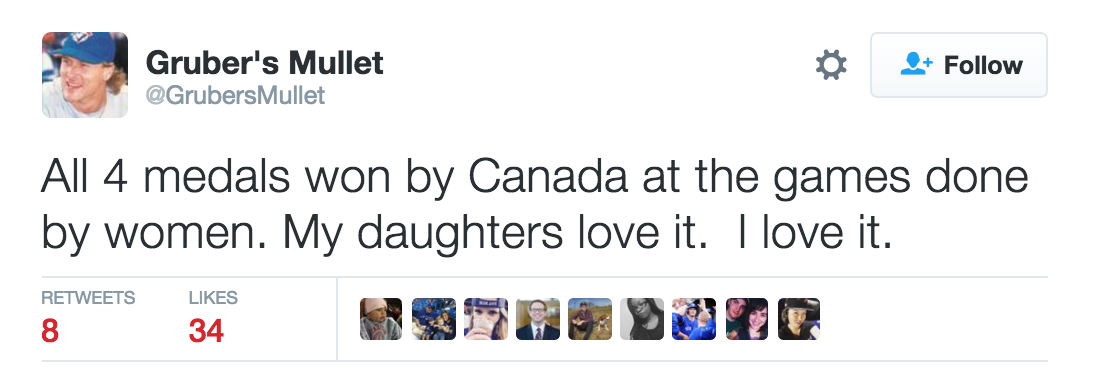View the 34 likes count
The width and height of the screenshot is (1094, 374).
(x=206, y=331)
